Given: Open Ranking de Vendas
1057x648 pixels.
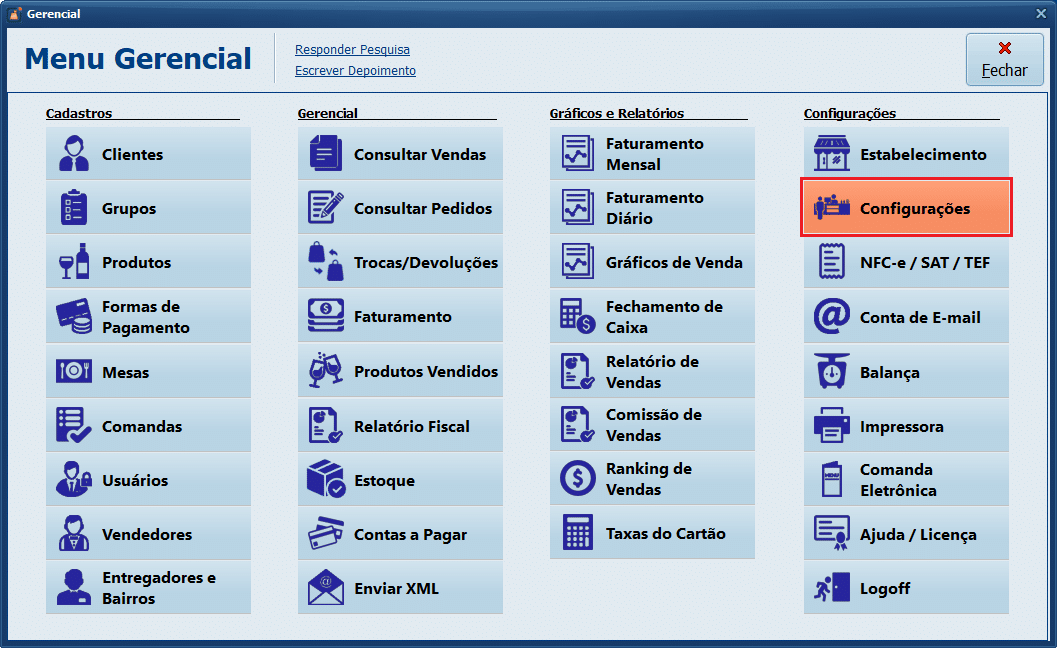Looking at the screenshot, I should (652, 479).
